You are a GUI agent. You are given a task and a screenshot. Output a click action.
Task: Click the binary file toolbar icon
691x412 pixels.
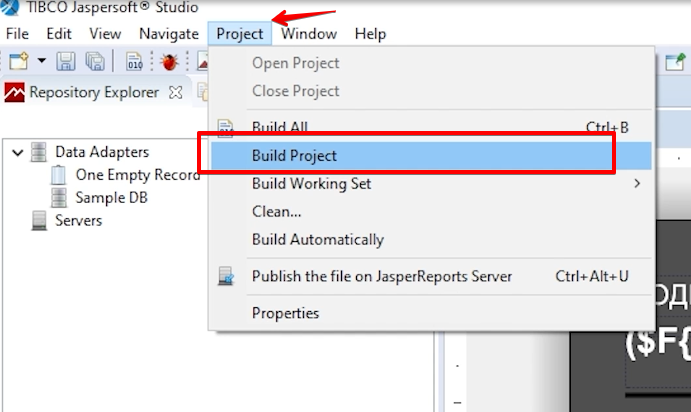[134, 62]
